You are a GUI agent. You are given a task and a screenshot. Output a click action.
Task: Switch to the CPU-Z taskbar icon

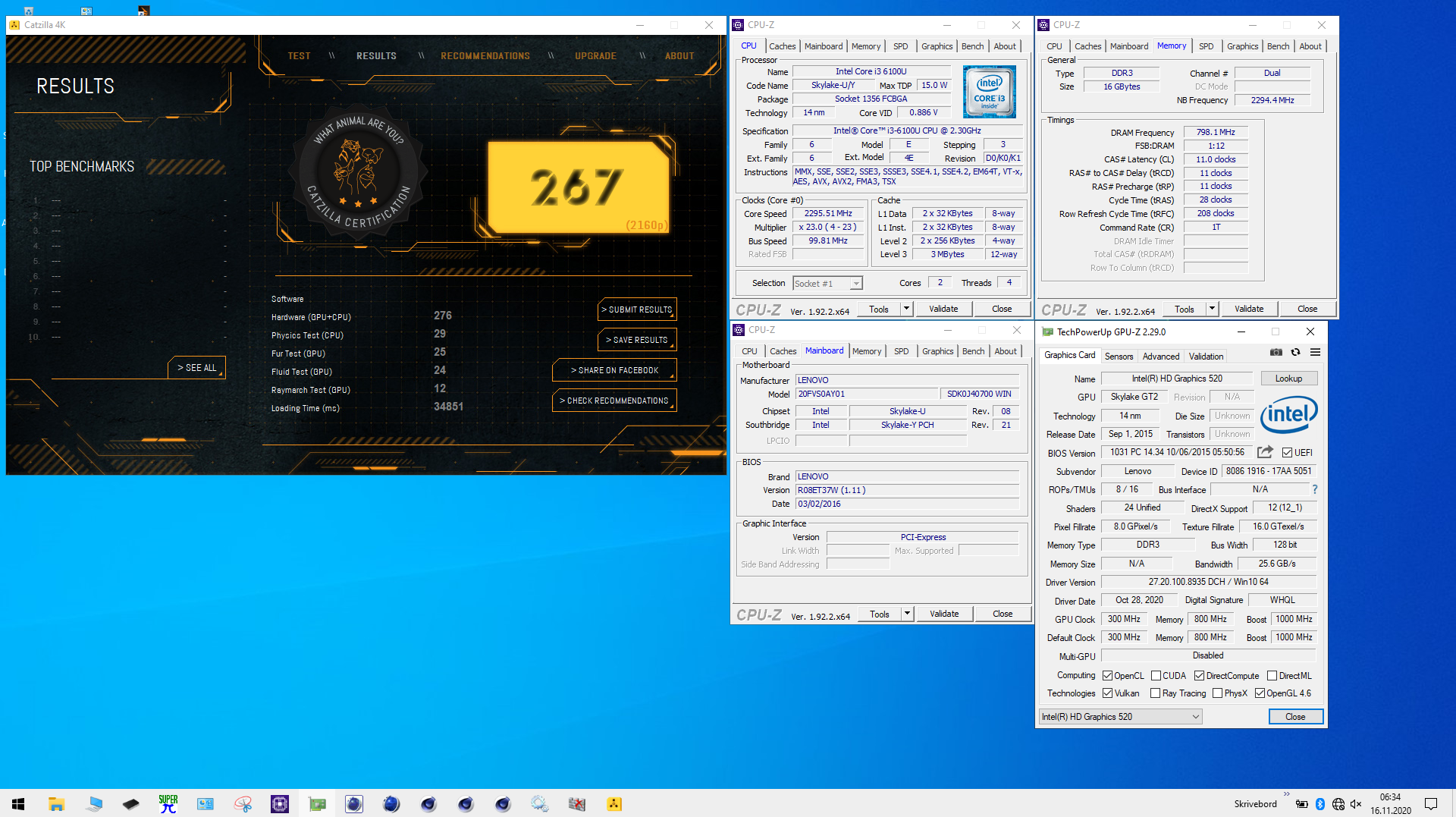click(280, 803)
